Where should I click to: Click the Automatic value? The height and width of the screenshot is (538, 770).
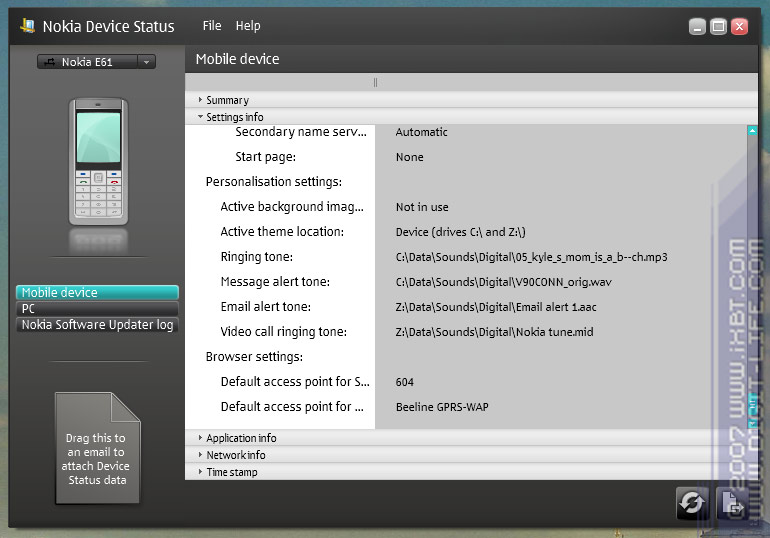[x=421, y=132]
